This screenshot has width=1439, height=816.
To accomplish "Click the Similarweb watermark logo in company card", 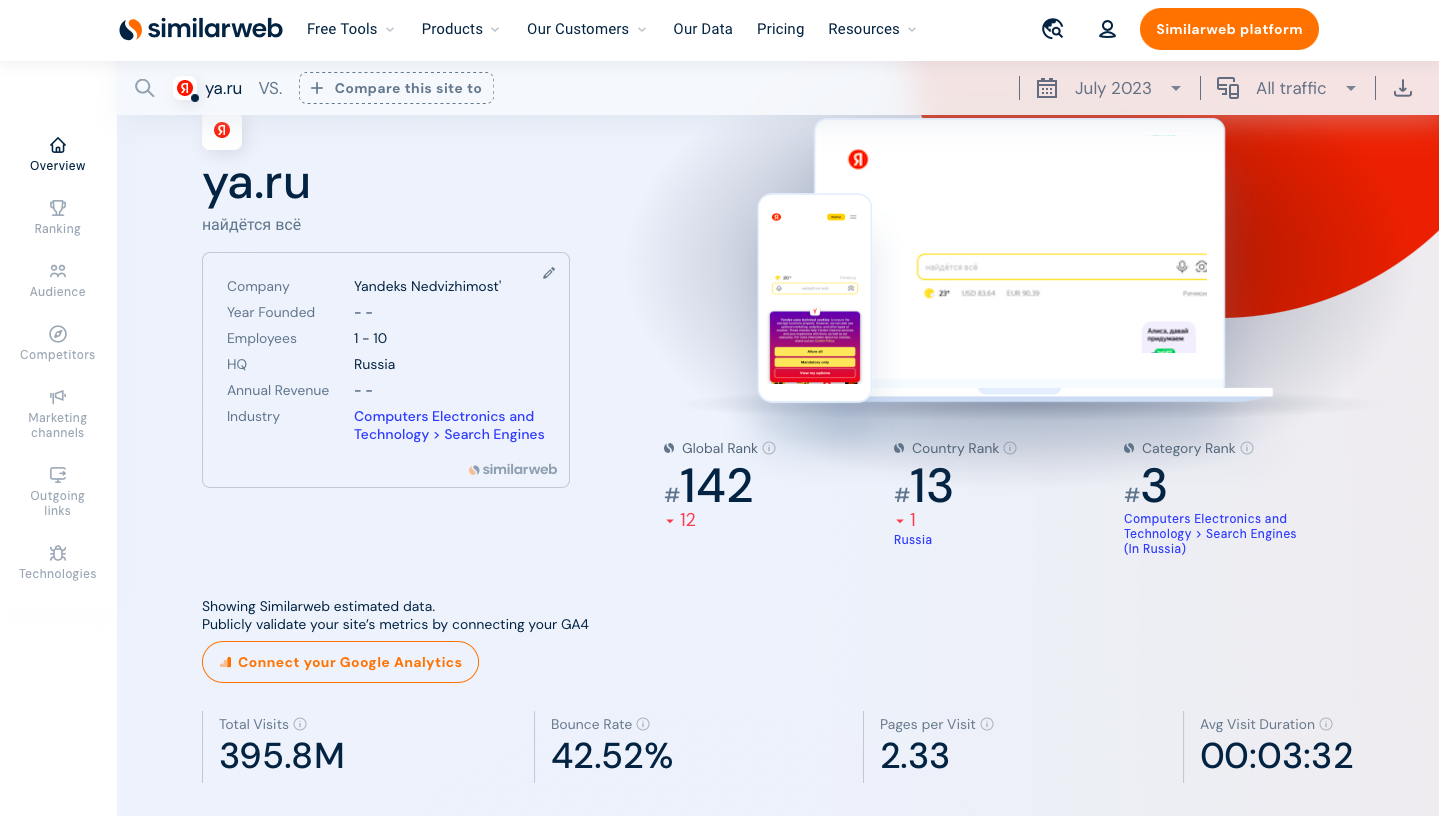I will (513, 469).
